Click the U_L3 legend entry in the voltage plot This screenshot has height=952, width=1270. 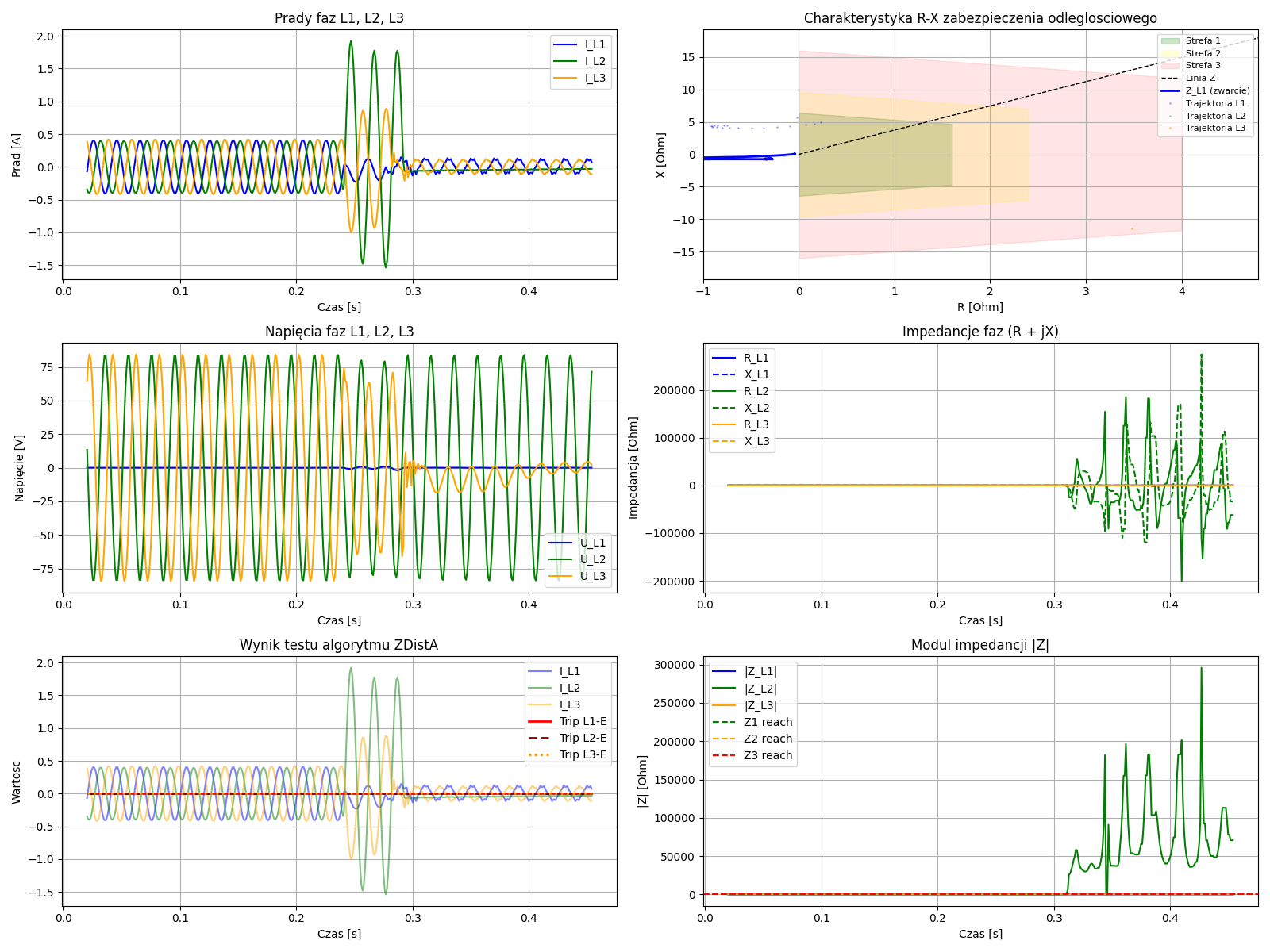(592, 576)
